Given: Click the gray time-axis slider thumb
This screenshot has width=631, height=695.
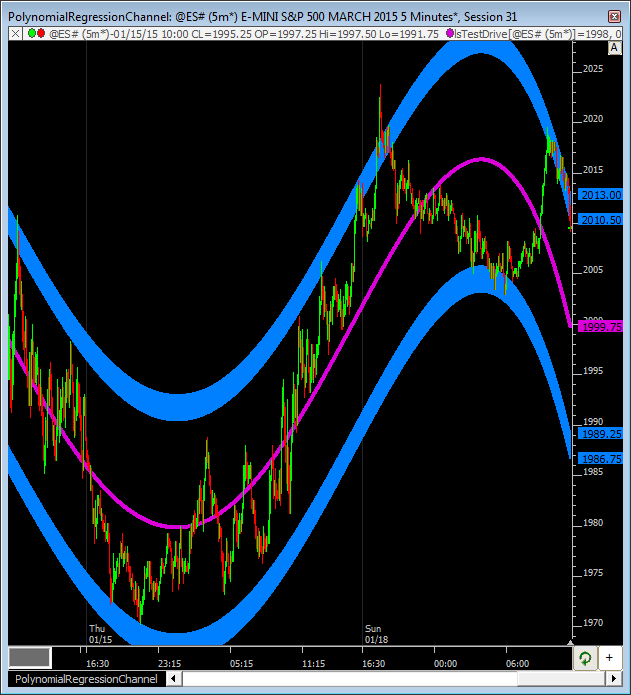Looking at the screenshot, I should point(29,657).
